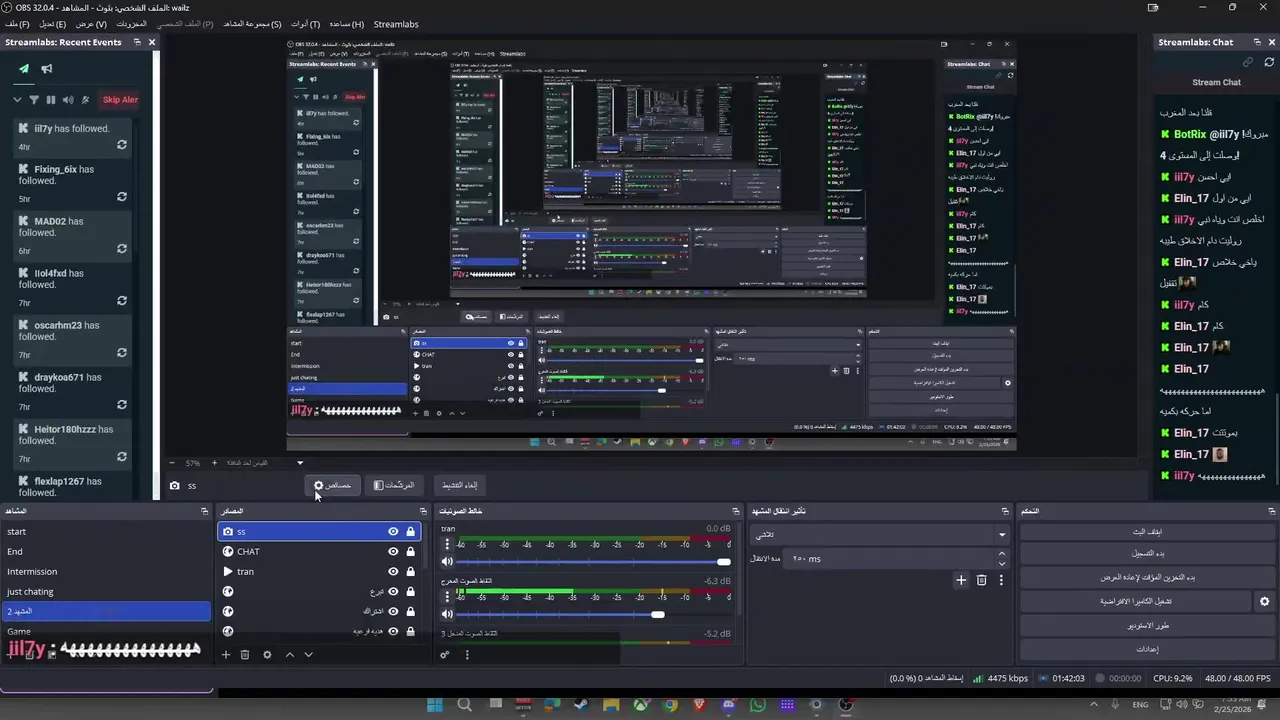Click the filter funnel icon in Recent Events
1280x720 pixels.
(x=34, y=100)
